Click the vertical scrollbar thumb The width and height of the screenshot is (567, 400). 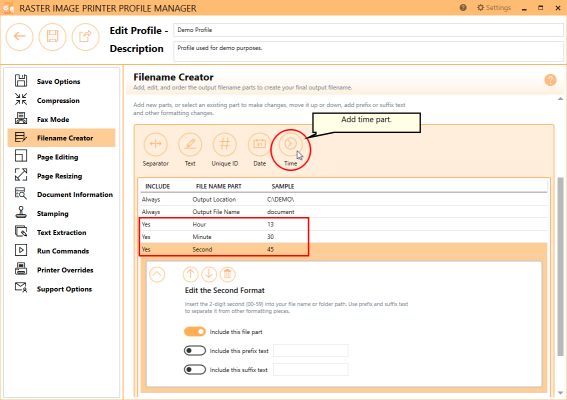point(560,267)
